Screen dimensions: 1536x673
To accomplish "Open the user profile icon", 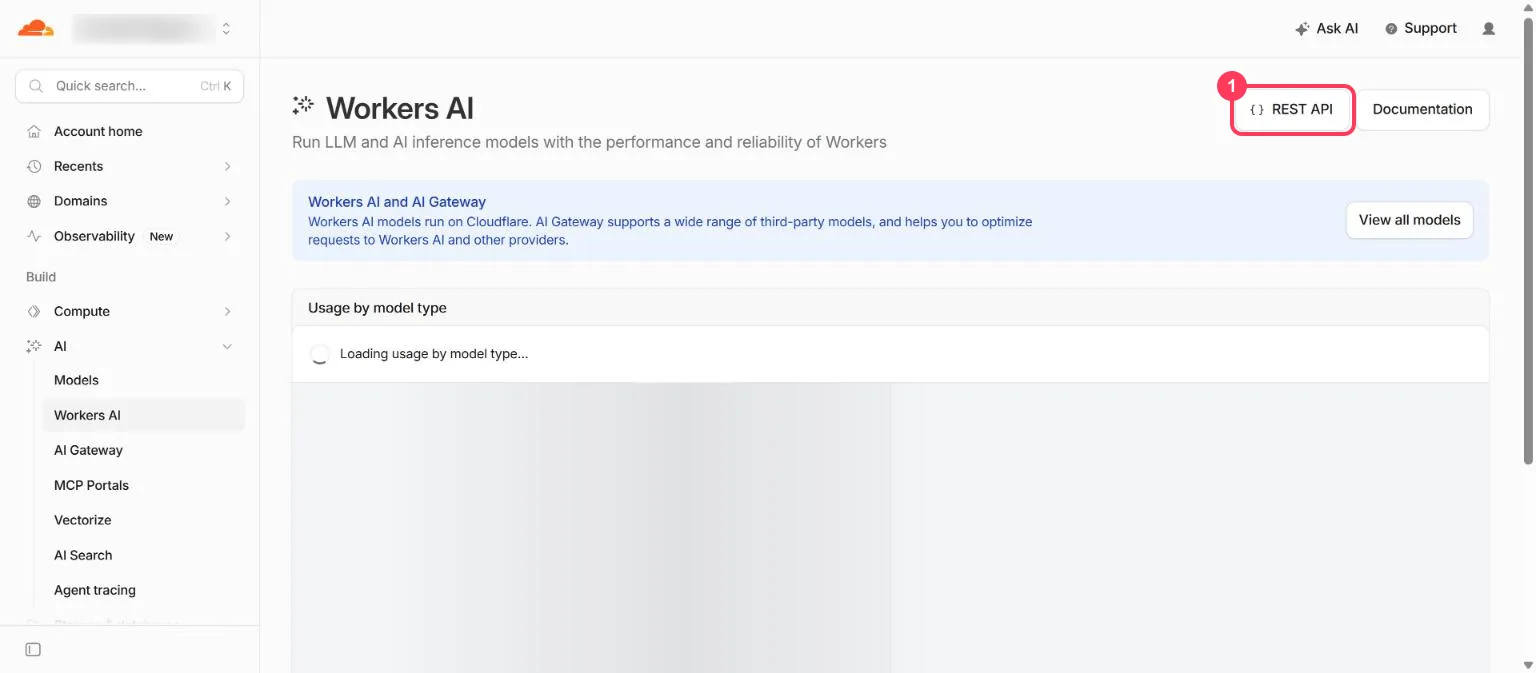I will pyautogui.click(x=1489, y=29).
